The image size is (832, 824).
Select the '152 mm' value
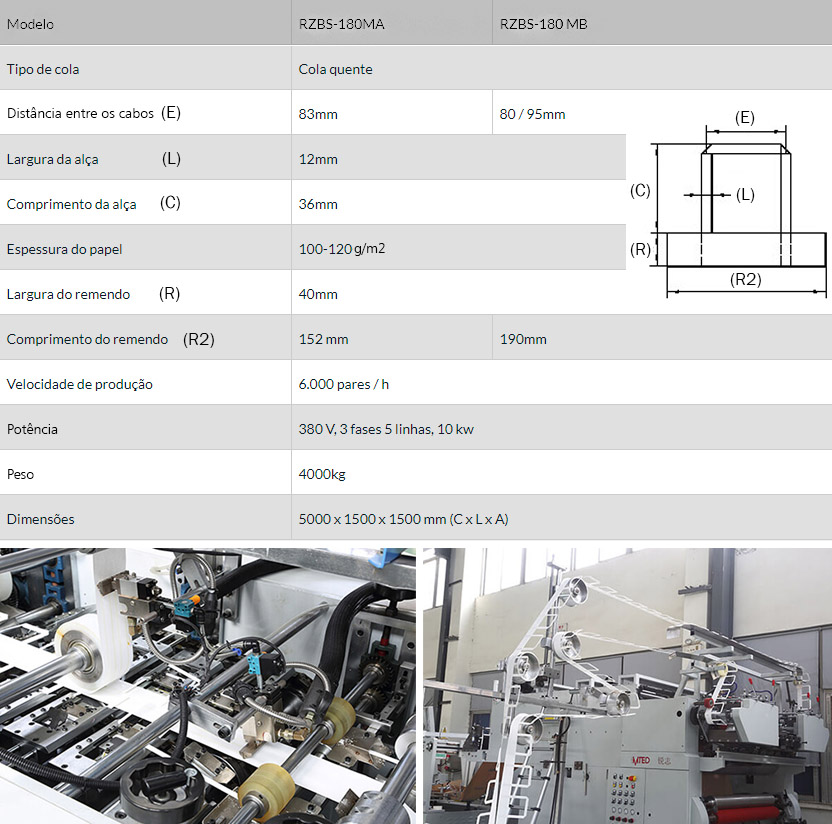[x=323, y=340]
